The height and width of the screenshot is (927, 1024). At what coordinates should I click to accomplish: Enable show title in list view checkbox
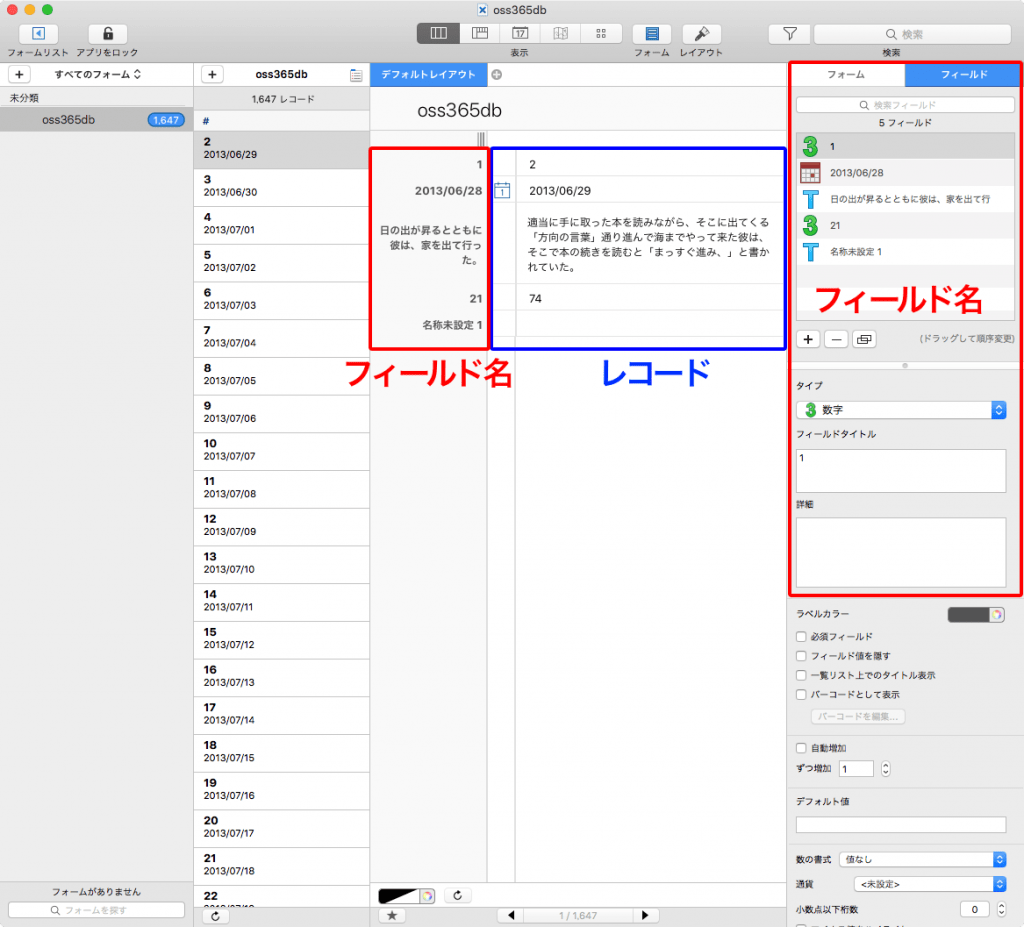(x=801, y=675)
